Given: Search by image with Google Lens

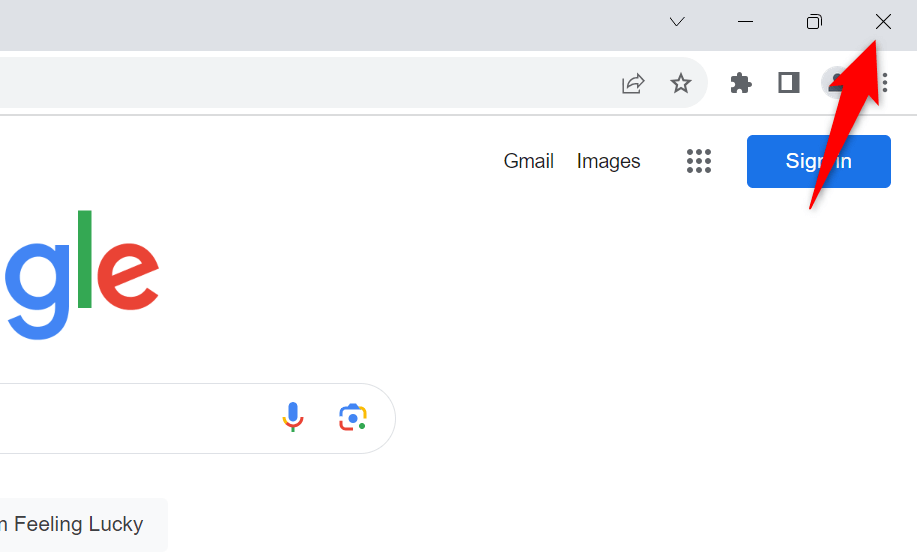Looking at the screenshot, I should point(352,417).
